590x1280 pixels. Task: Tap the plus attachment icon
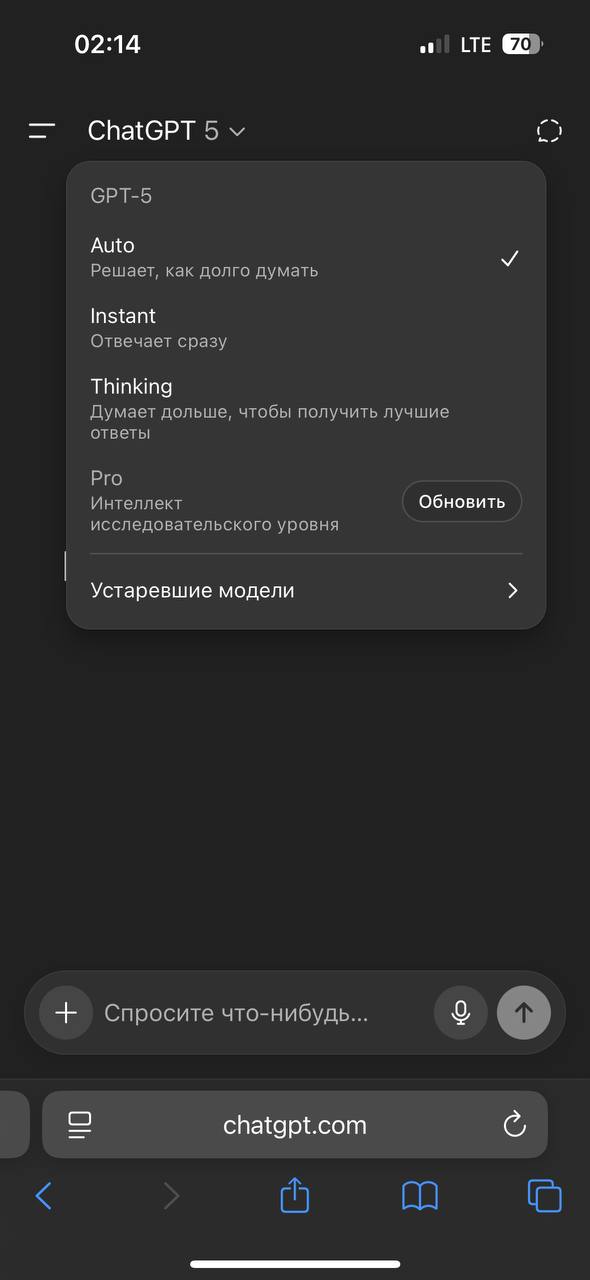tap(66, 1013)
